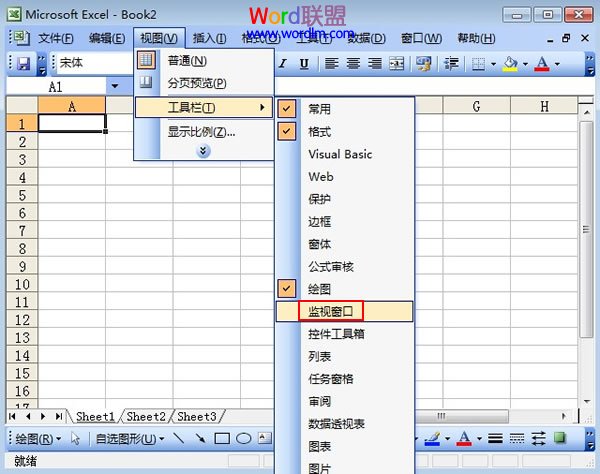Click the Font Color A in the formatting toolbar
600x474 pixels.
(x=542, y=64)
